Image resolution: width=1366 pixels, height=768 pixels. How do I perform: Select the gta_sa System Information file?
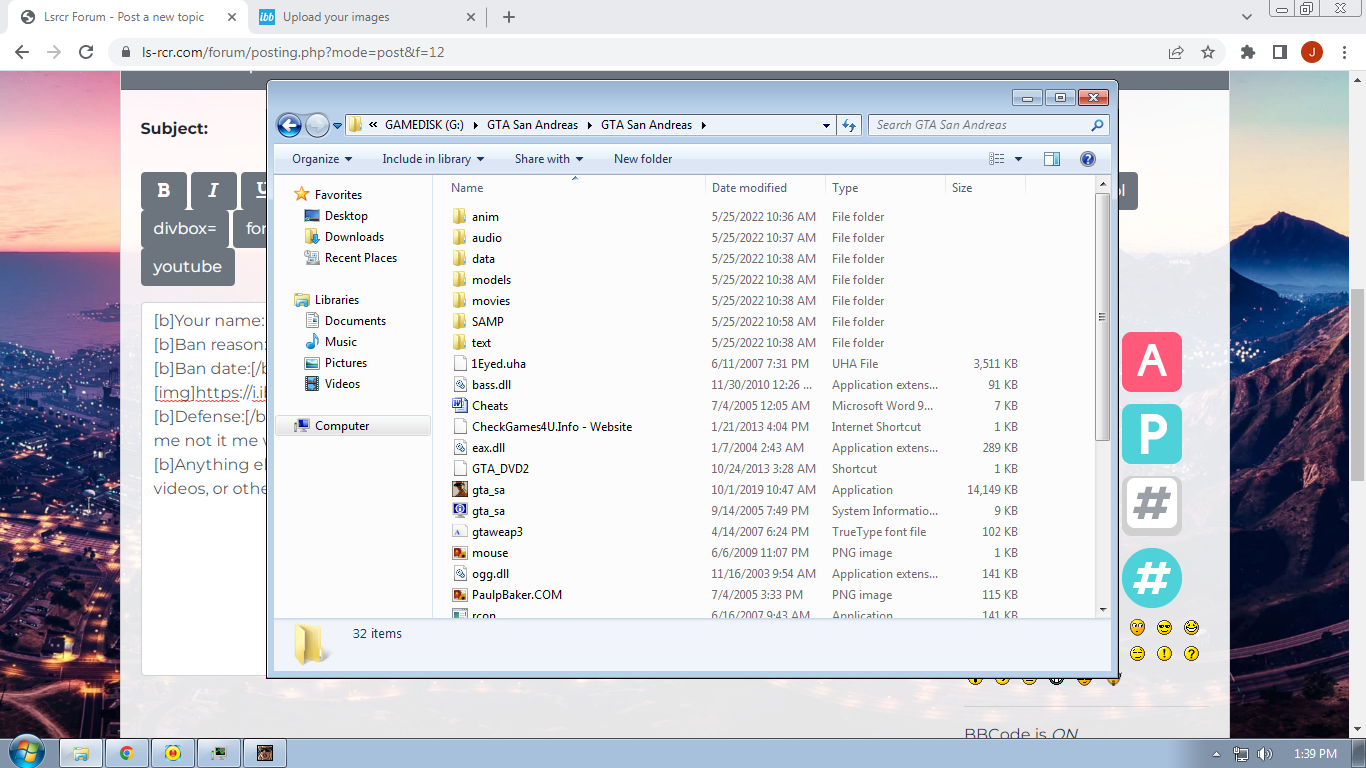pos(488,511)
